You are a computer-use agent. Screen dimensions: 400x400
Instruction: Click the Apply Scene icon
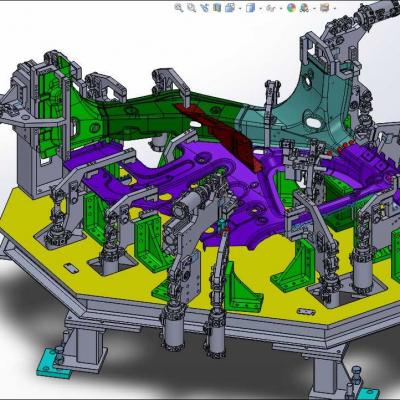click(304, 8)
